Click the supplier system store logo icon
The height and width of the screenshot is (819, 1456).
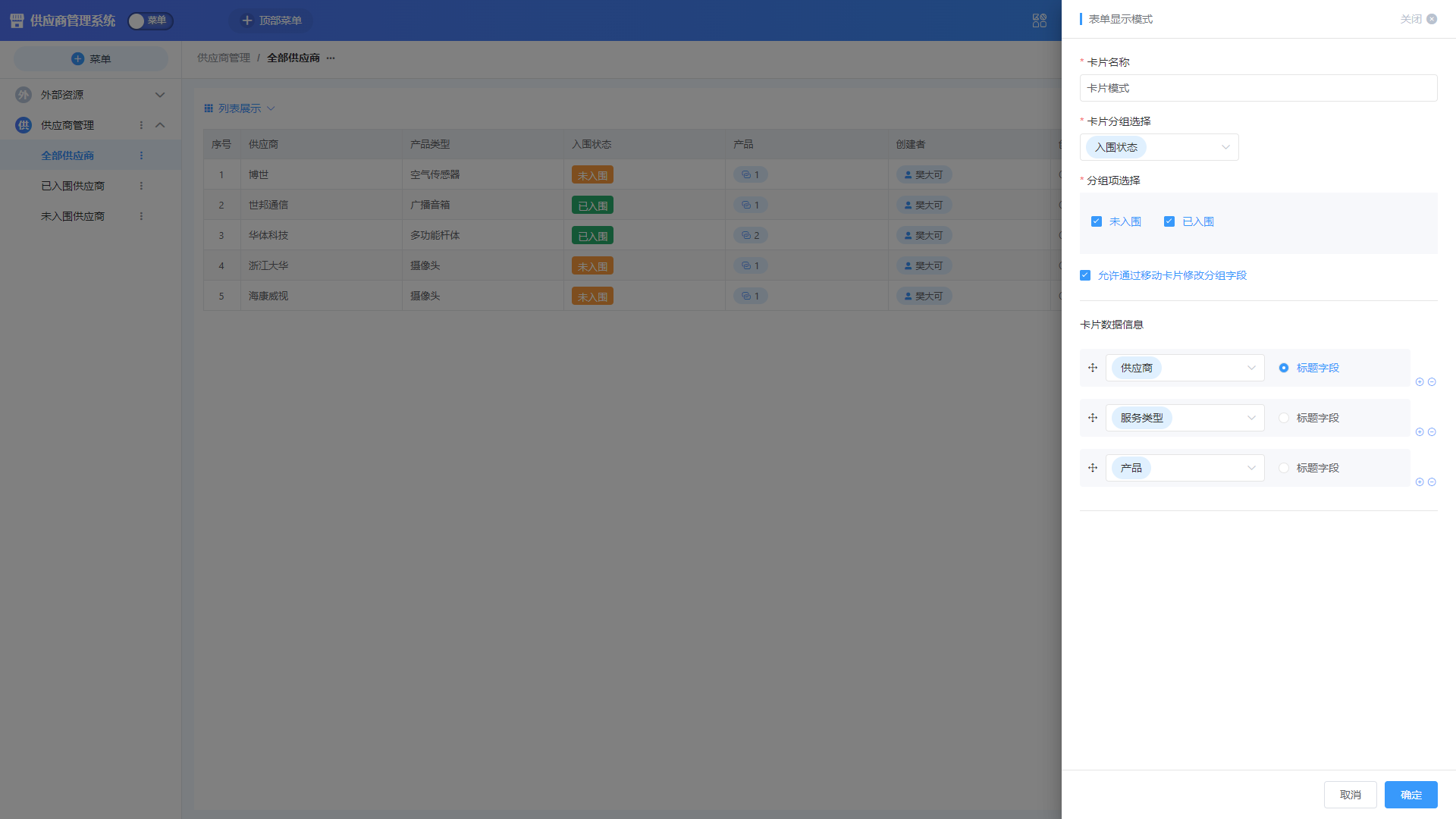17,20
